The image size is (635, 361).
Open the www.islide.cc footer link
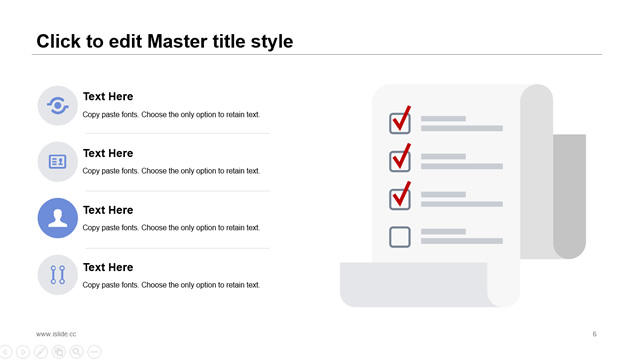(x=56, y=334)
